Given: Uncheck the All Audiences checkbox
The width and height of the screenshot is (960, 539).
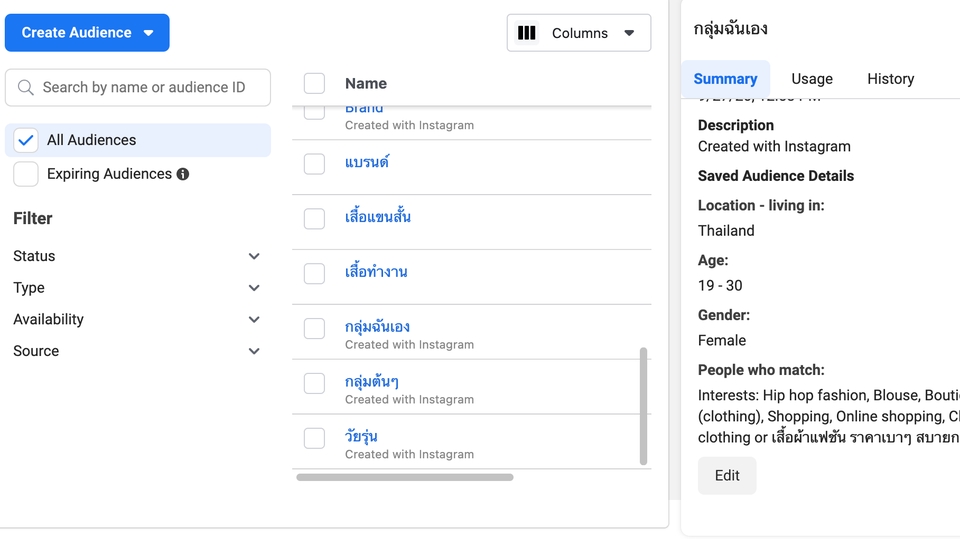Looking at the screenshot, I should [x=26, y=140].
